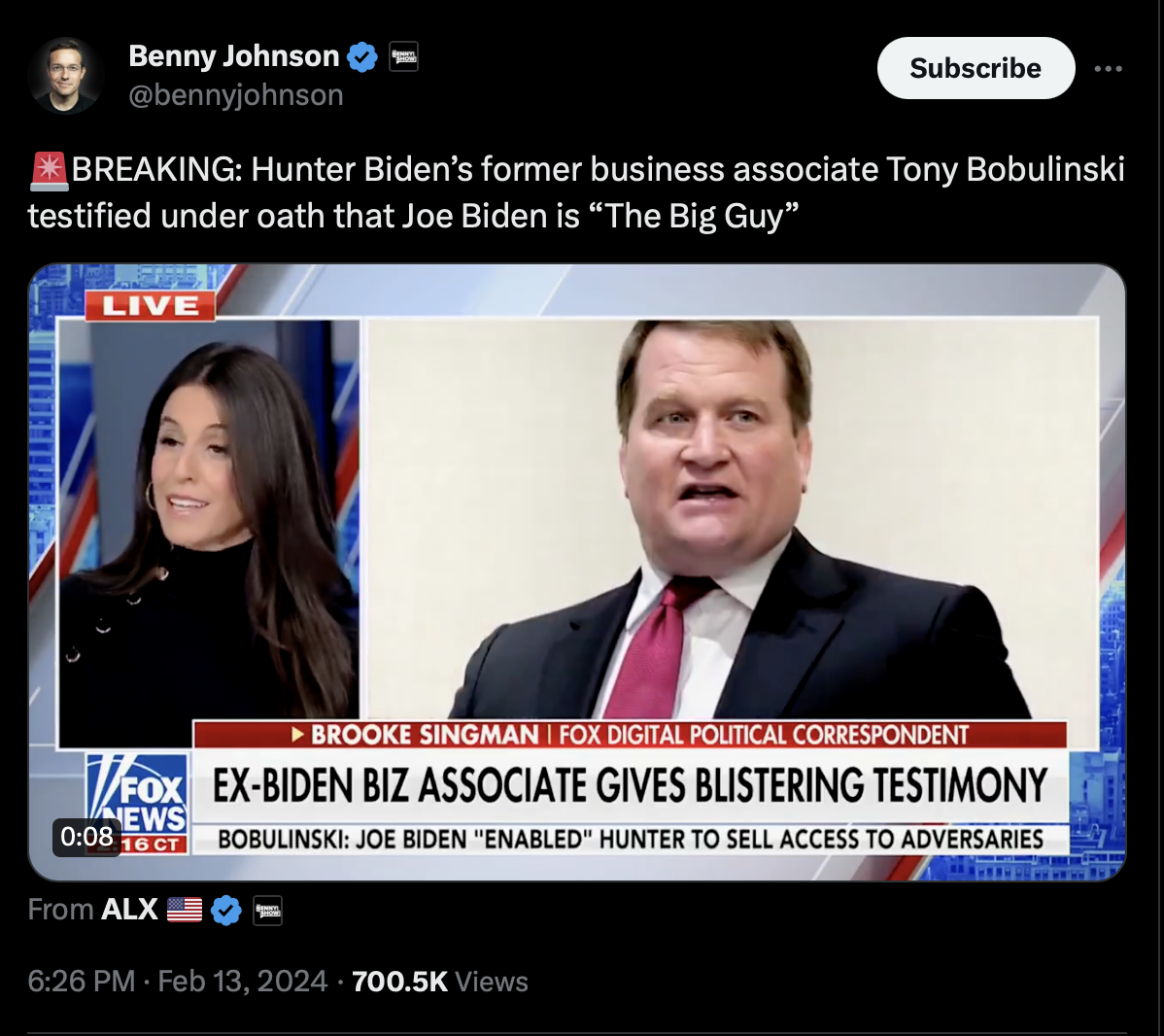The height and width of the screenshot is (1036, 1164).
Task: Open the ALX source account link
Action: 129,909
